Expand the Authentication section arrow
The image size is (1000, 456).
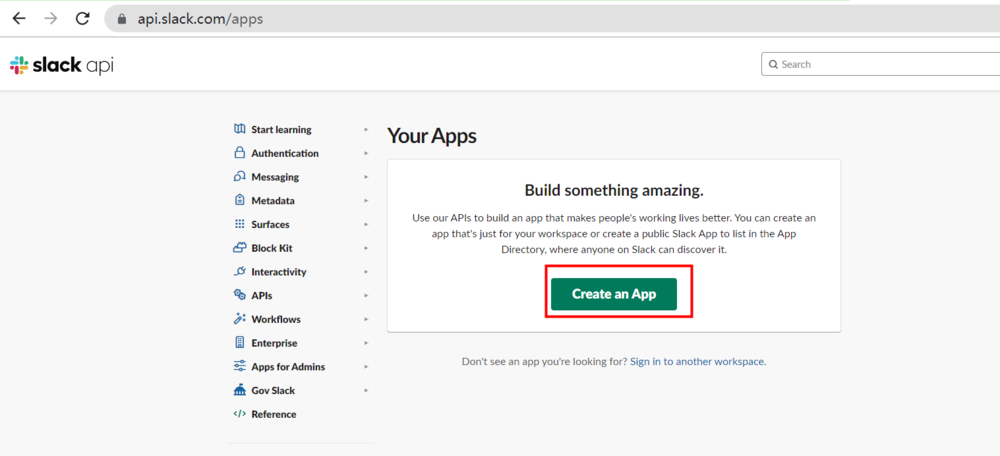pyautogui.click(x=366, y=153)
